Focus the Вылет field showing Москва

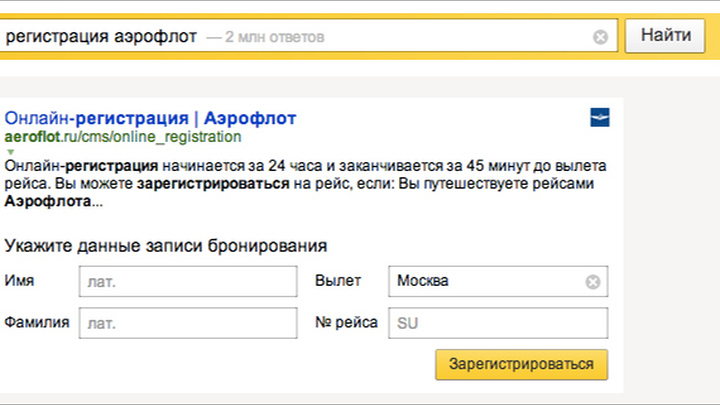pyautogui.click(x=498, y=281)
